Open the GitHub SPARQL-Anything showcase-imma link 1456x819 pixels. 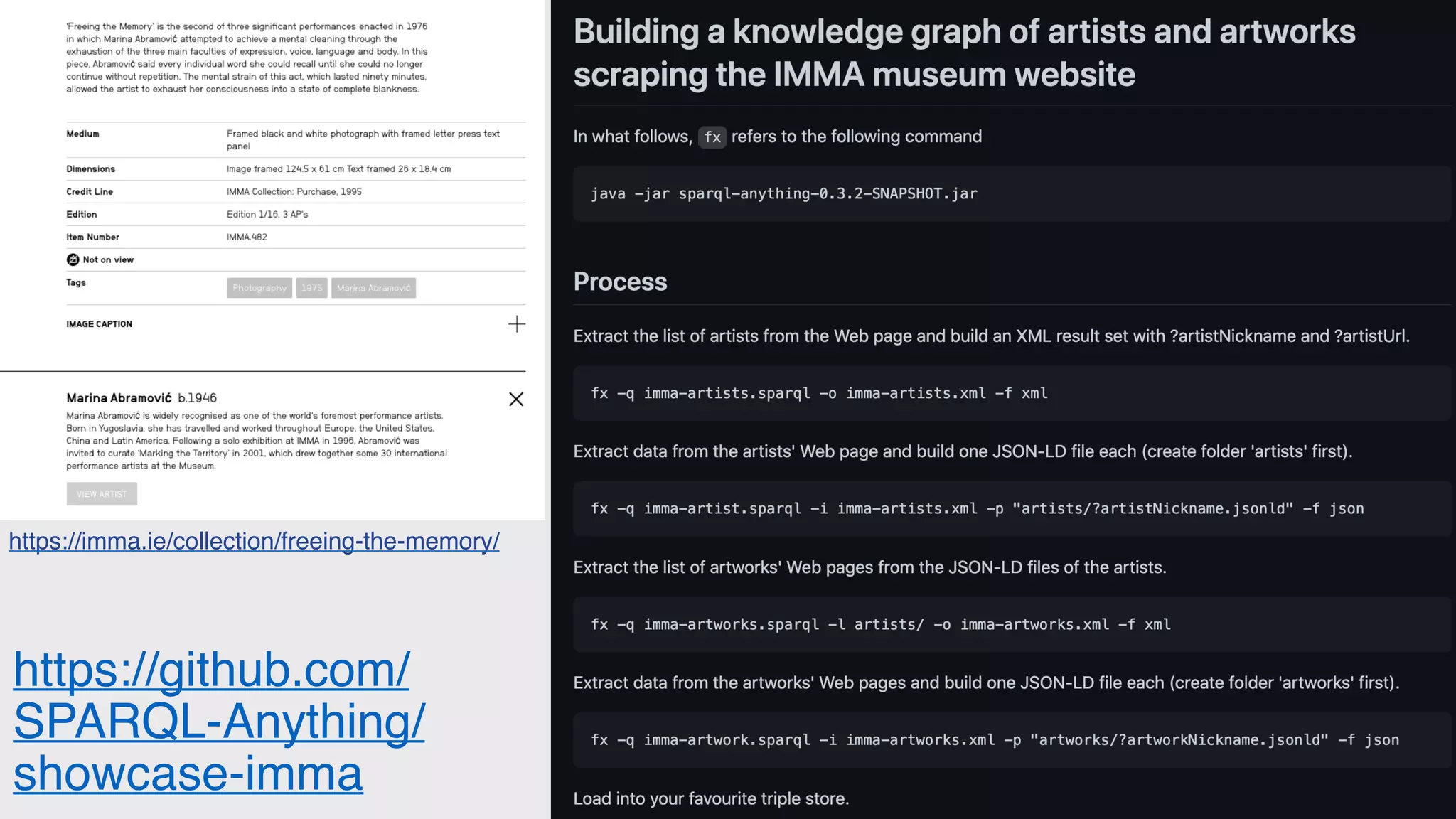pos(219,721)
